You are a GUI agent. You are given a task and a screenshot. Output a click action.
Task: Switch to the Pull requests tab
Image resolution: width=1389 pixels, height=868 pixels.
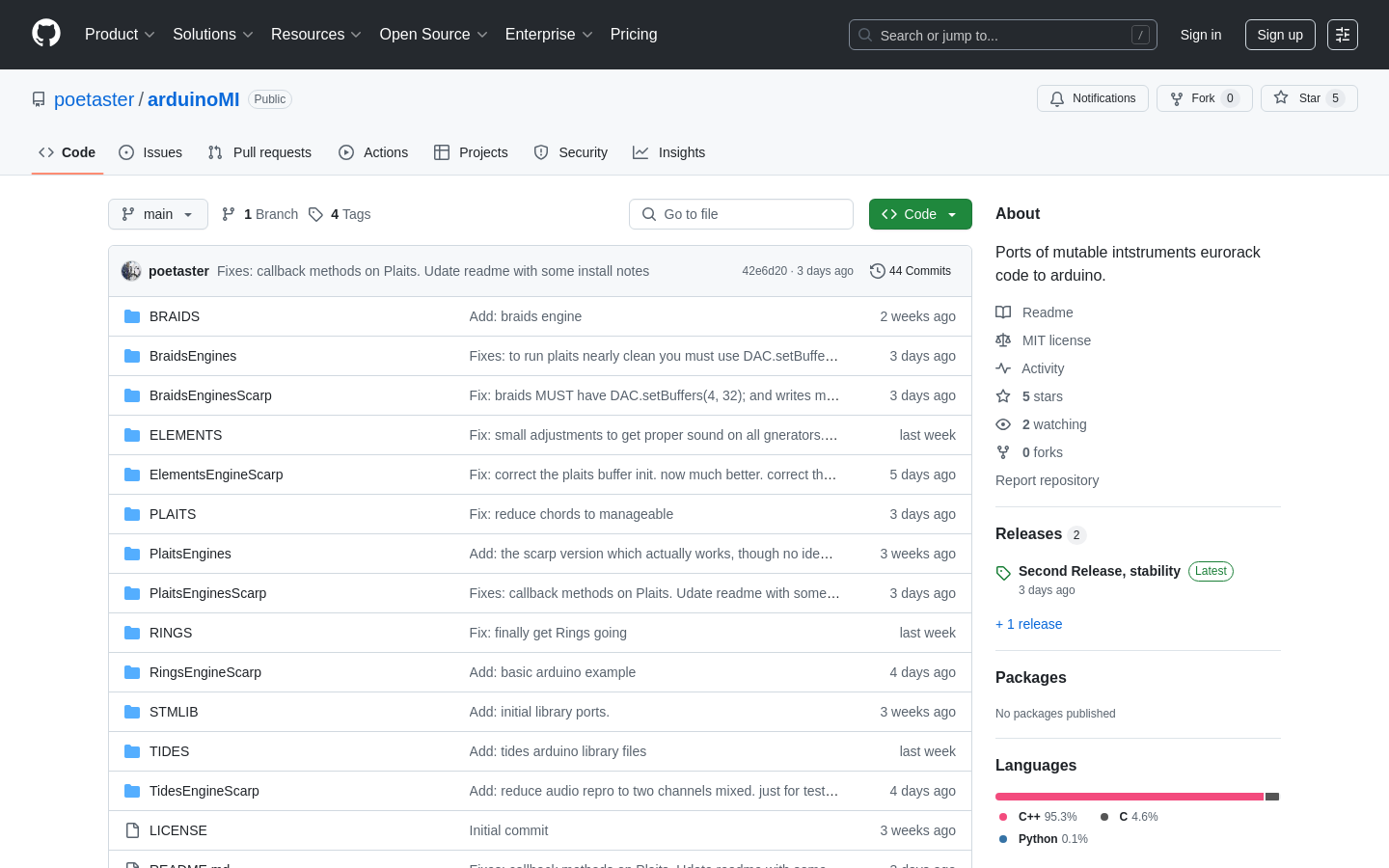(x=259, y=152)
